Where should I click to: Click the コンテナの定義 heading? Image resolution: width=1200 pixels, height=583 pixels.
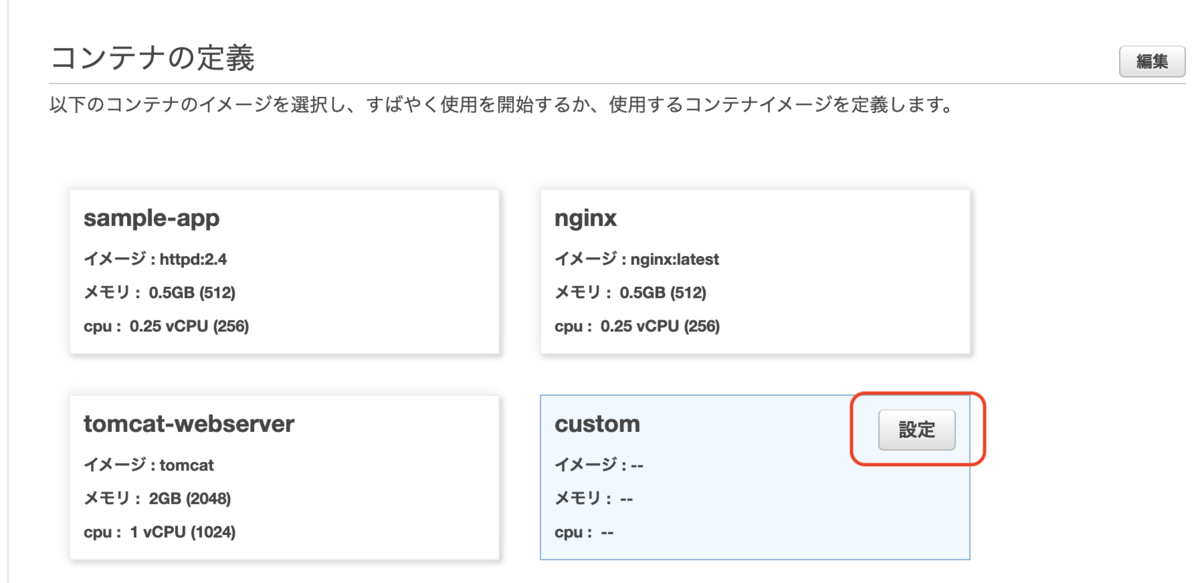click(x=152, y=58)
